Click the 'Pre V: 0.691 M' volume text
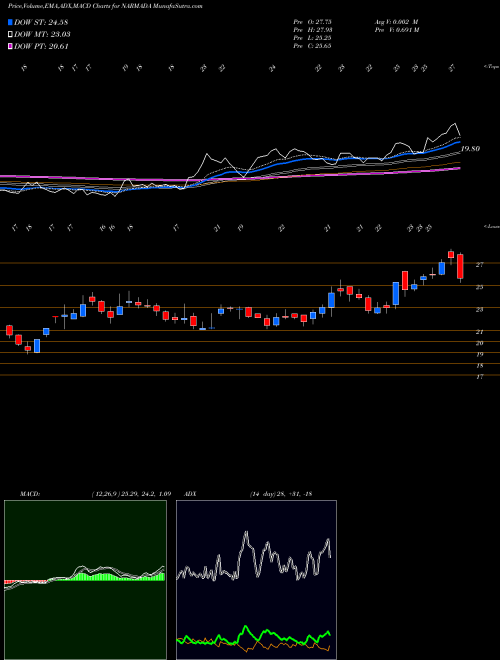500x660 pixels. pyautogui.click(x=396, y=30)
